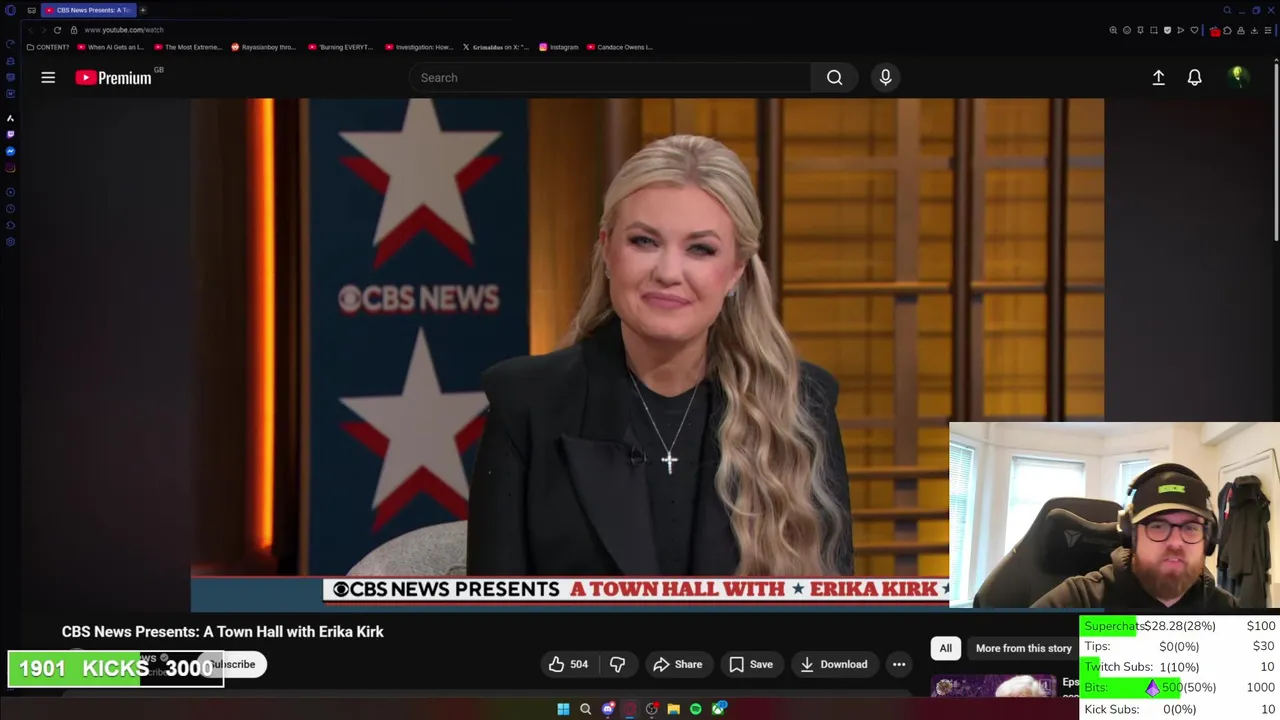Open Instagram bookmark
The height and width of the screenshot is (720, 1280).
(559, 47)
